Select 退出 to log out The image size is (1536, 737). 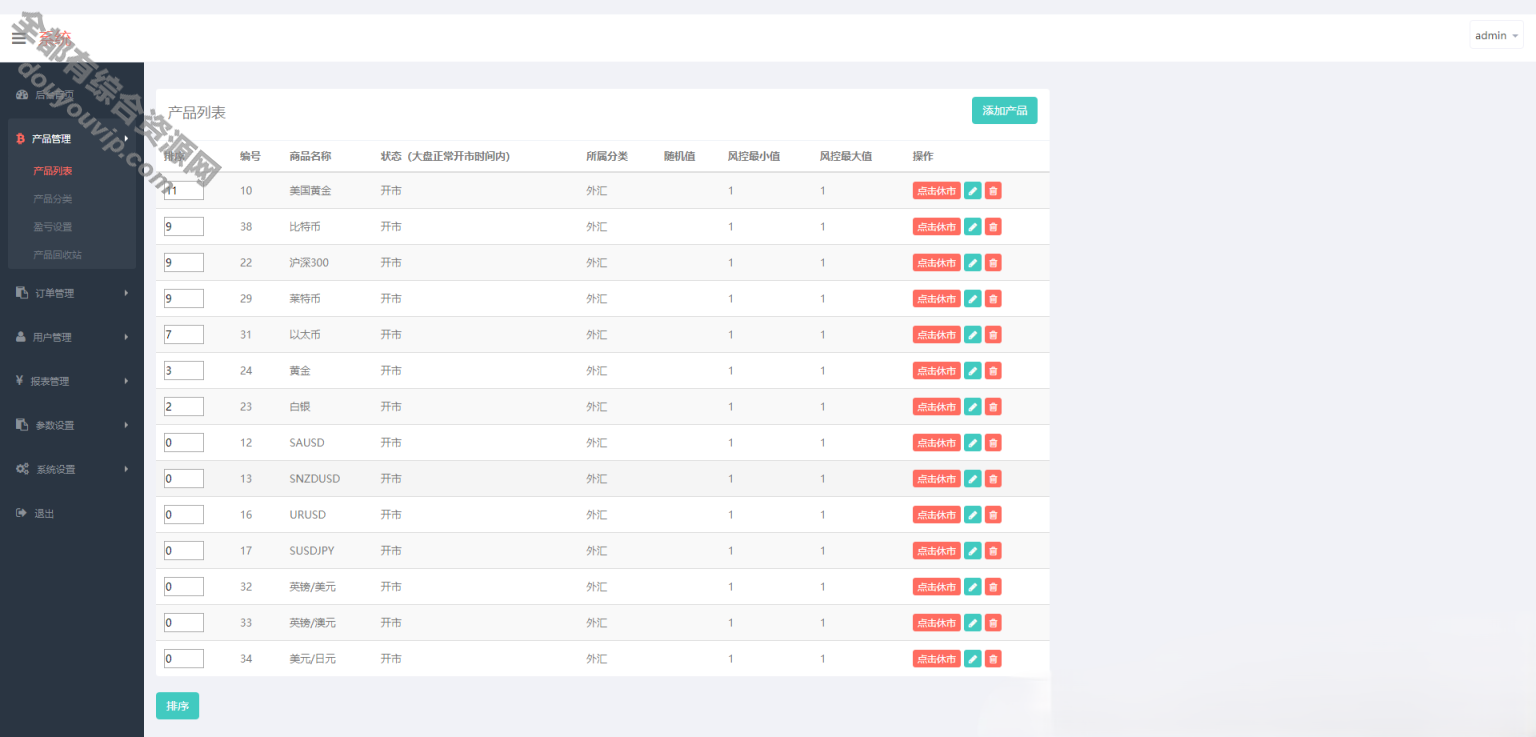tap(44, 513)
